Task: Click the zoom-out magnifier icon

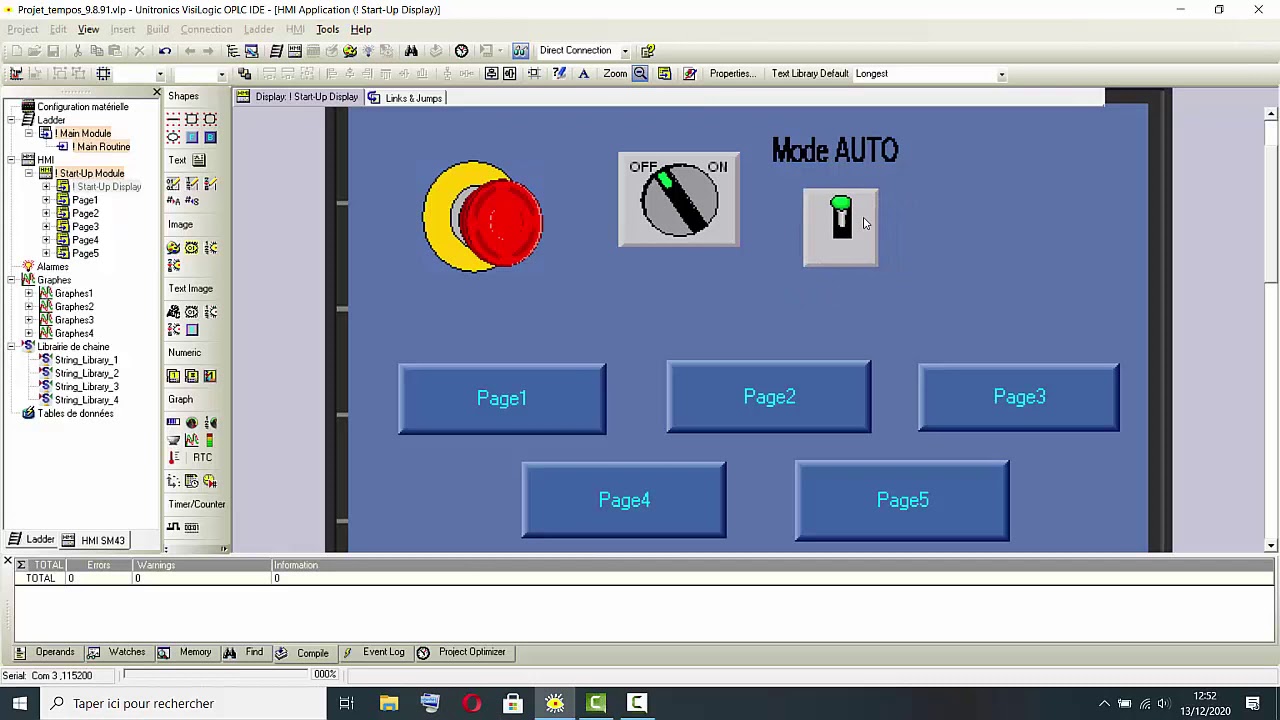Action: pos(640,73)
